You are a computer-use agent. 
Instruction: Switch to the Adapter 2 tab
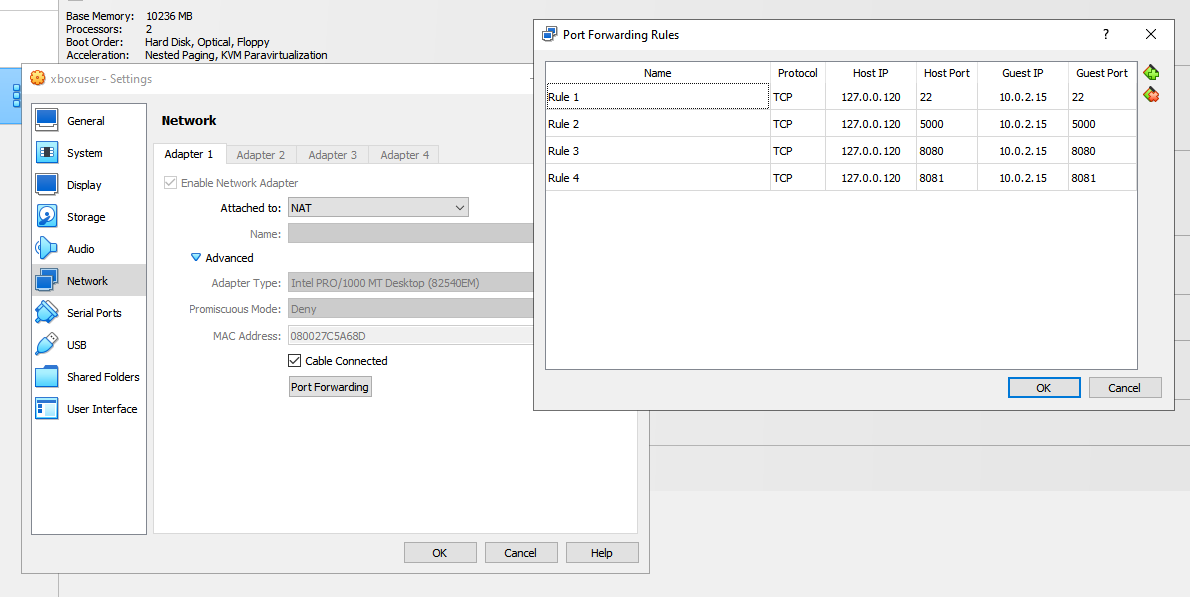point(260,155)
